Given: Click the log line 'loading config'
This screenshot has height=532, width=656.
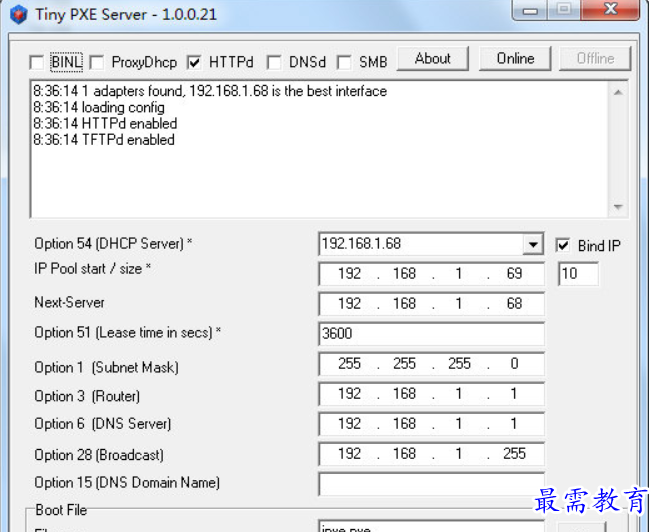Looking at the screenshot, I should coord(99,107).
